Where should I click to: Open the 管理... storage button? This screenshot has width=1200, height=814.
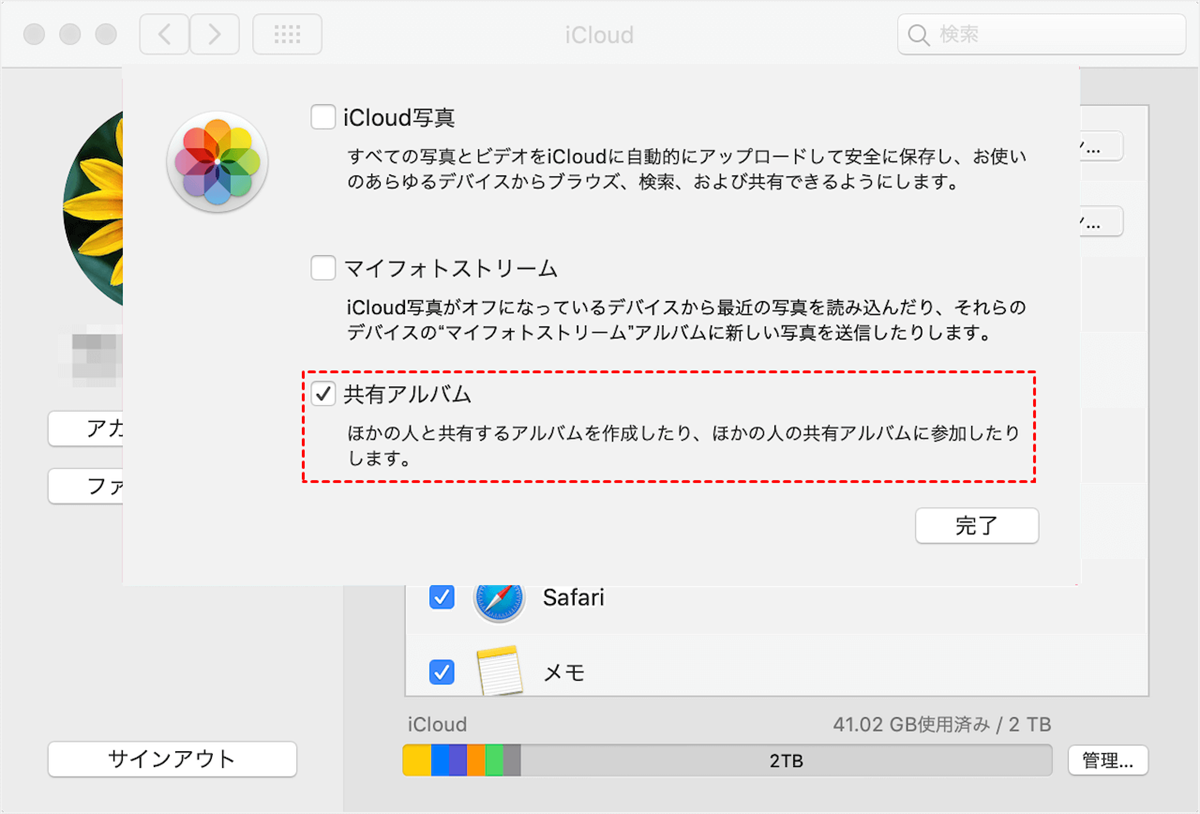[x=1107, y=760]
